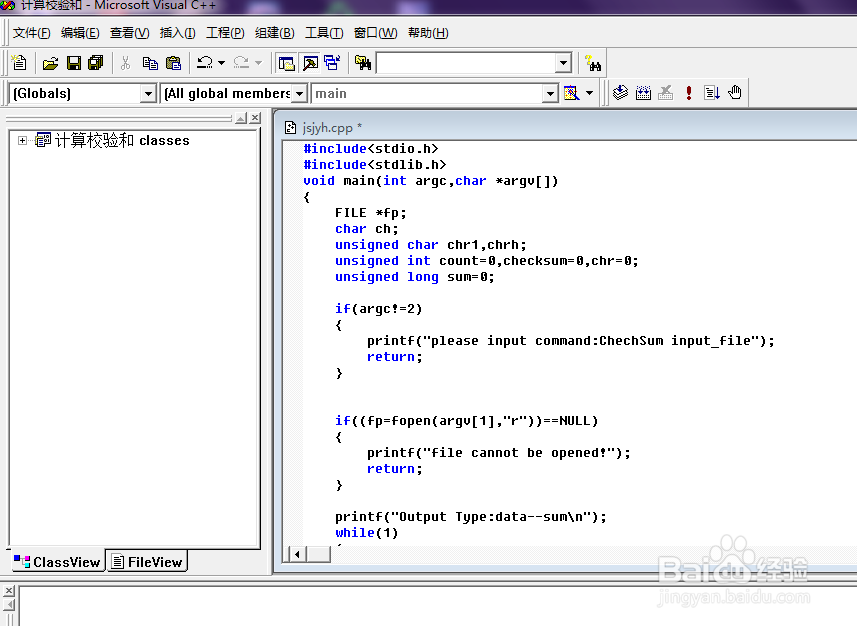Open the 文件(F) menu
Image resolution: width=857 pixels, height=626 pixels.
[x=32, y=33]
